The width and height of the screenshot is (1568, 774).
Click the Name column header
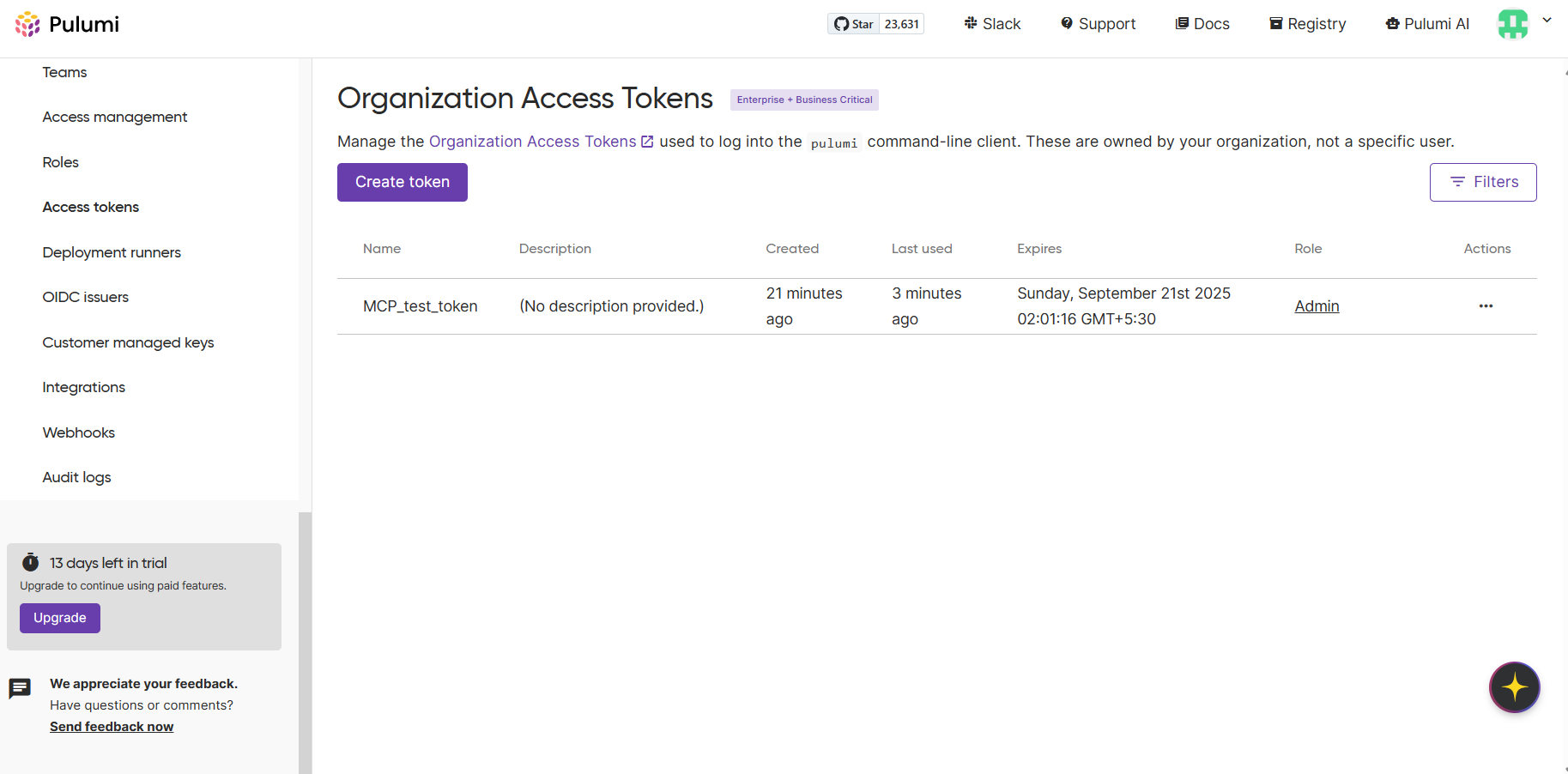[382, 249]
